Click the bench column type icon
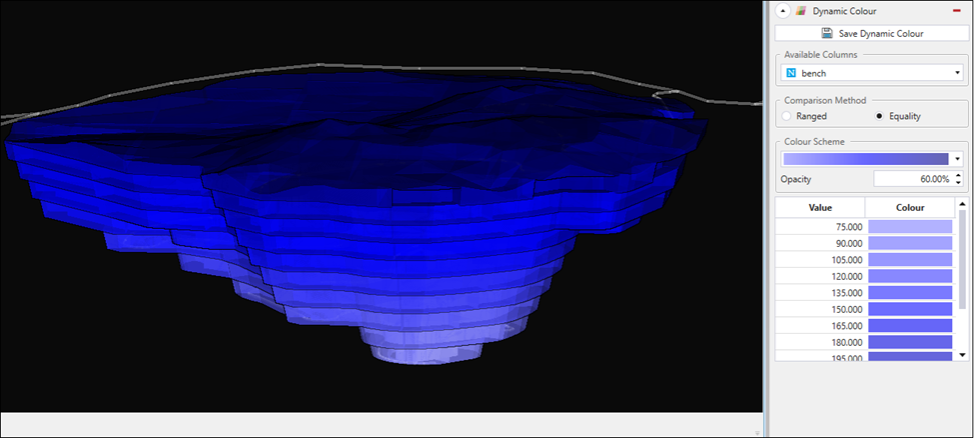The image size is (974, 438). [791, 73]
